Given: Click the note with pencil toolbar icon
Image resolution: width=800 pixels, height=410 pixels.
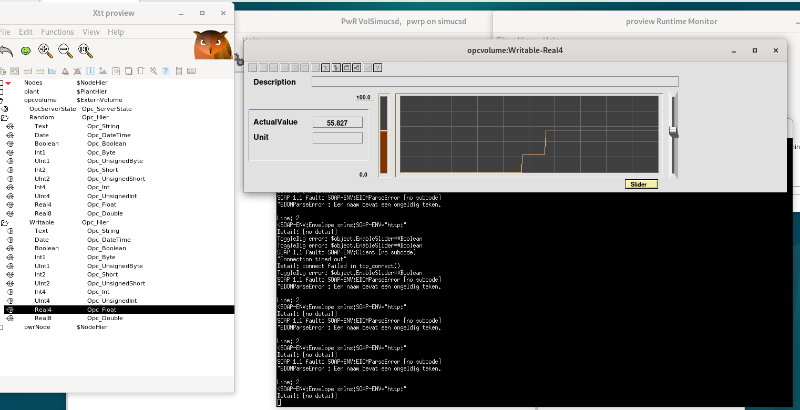Looking at the screenshot, I should point(116,71).
